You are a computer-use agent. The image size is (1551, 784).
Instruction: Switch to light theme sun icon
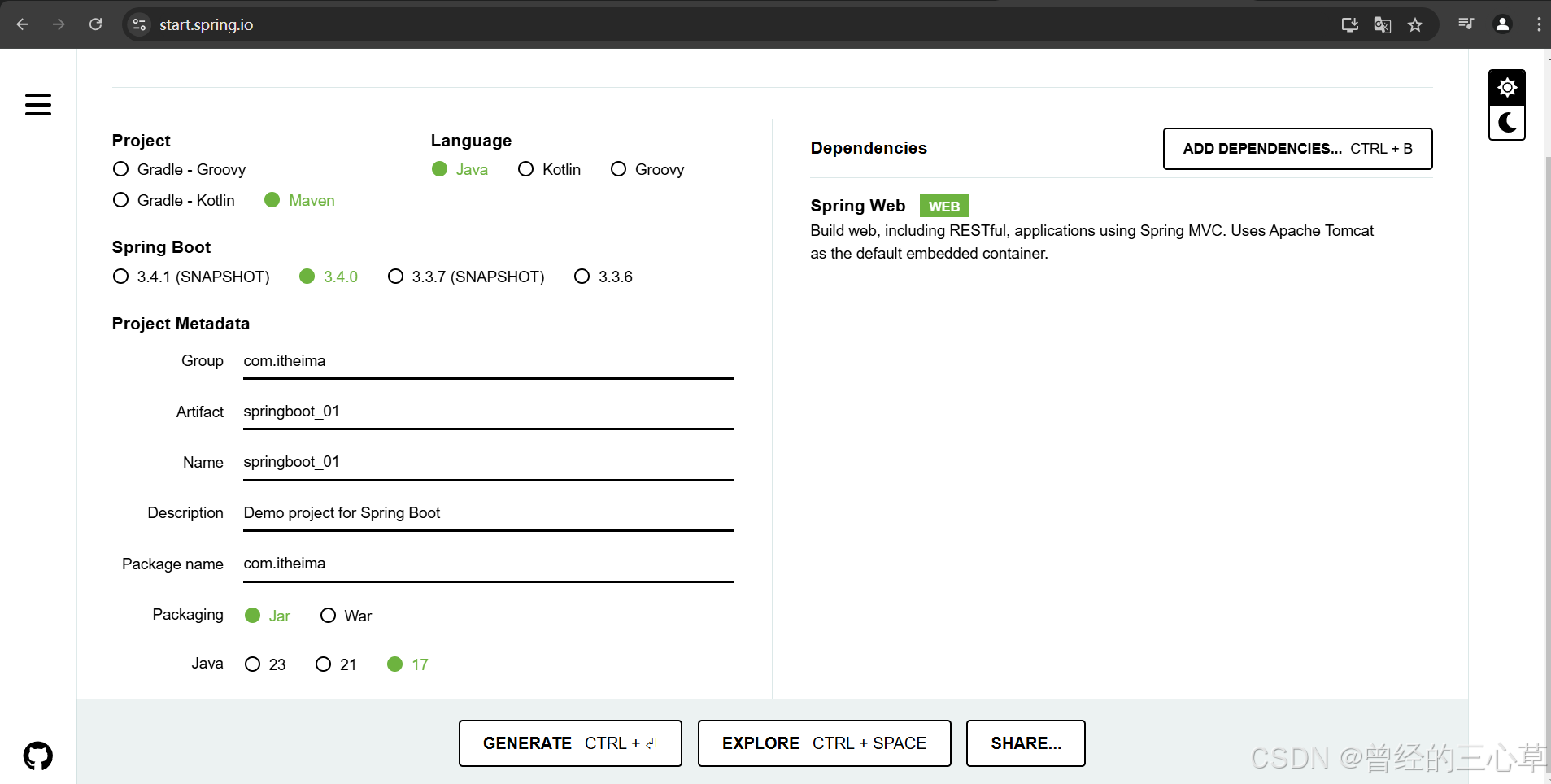(x=1507, y=88)
